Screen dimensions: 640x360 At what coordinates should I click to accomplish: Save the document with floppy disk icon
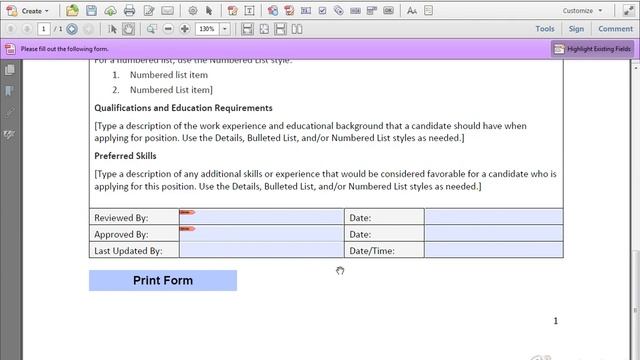point(91,11)
